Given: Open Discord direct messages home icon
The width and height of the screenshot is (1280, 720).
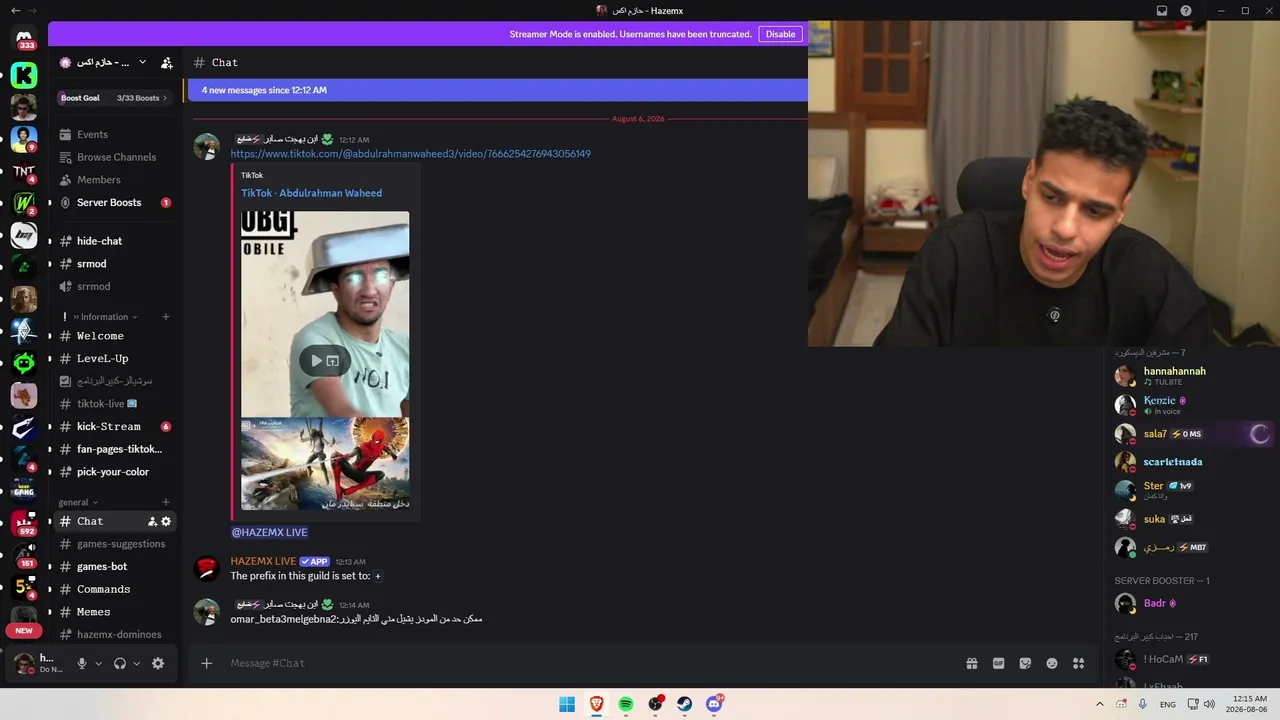Looking at the screenshot, I should click(24, 38).
